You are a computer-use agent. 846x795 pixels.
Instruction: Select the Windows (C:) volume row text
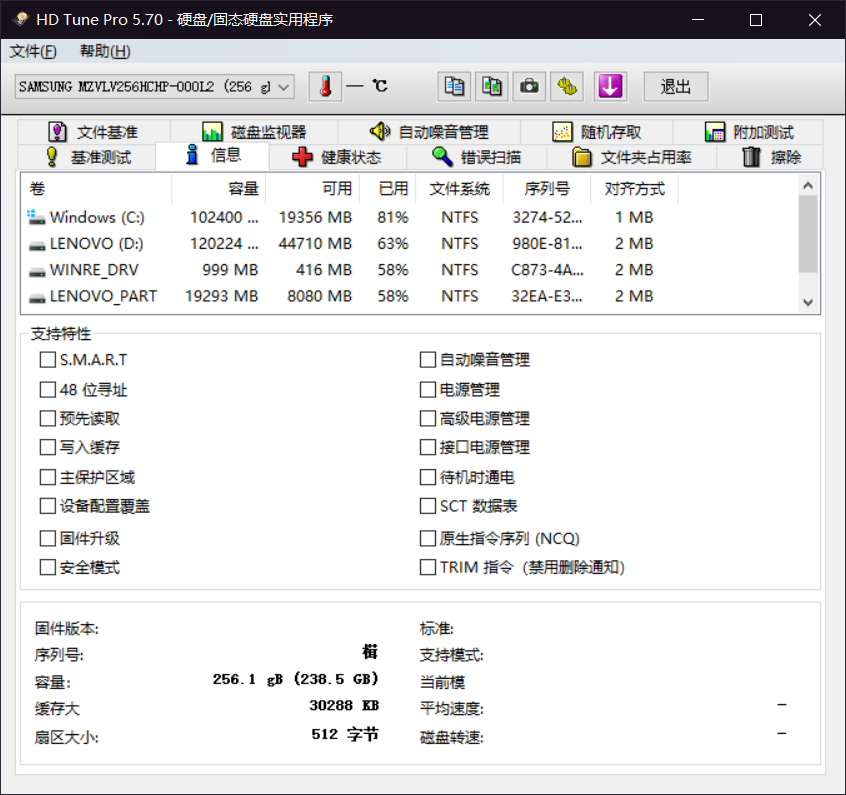pyautogui.click(x=97, y=217)
